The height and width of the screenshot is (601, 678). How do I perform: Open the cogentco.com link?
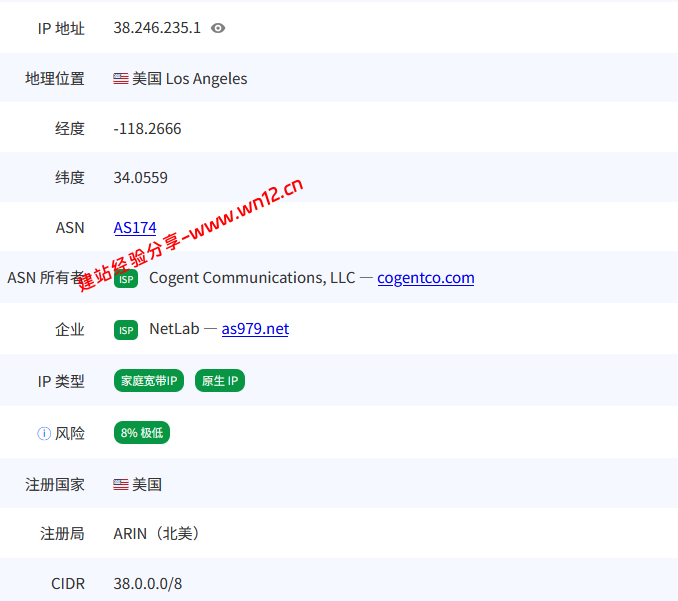coord(425,278)
